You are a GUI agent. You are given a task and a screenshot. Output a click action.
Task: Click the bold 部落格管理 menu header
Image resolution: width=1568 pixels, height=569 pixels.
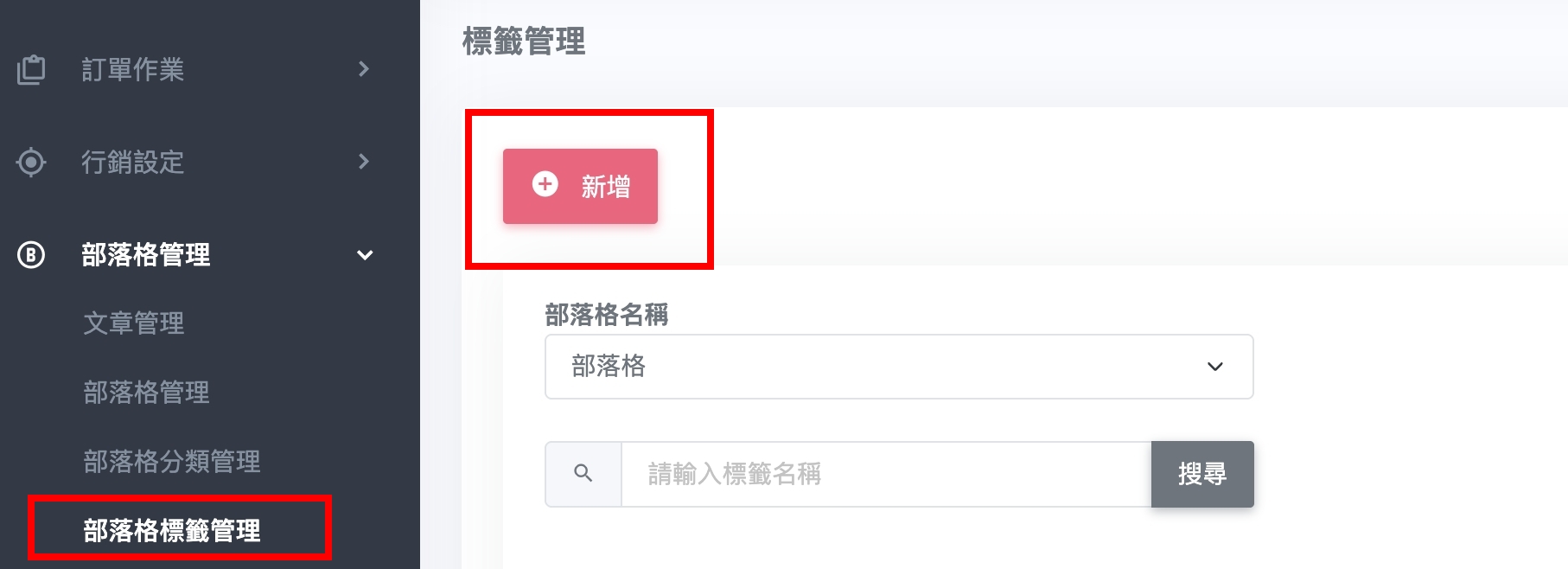pos(145,255)
